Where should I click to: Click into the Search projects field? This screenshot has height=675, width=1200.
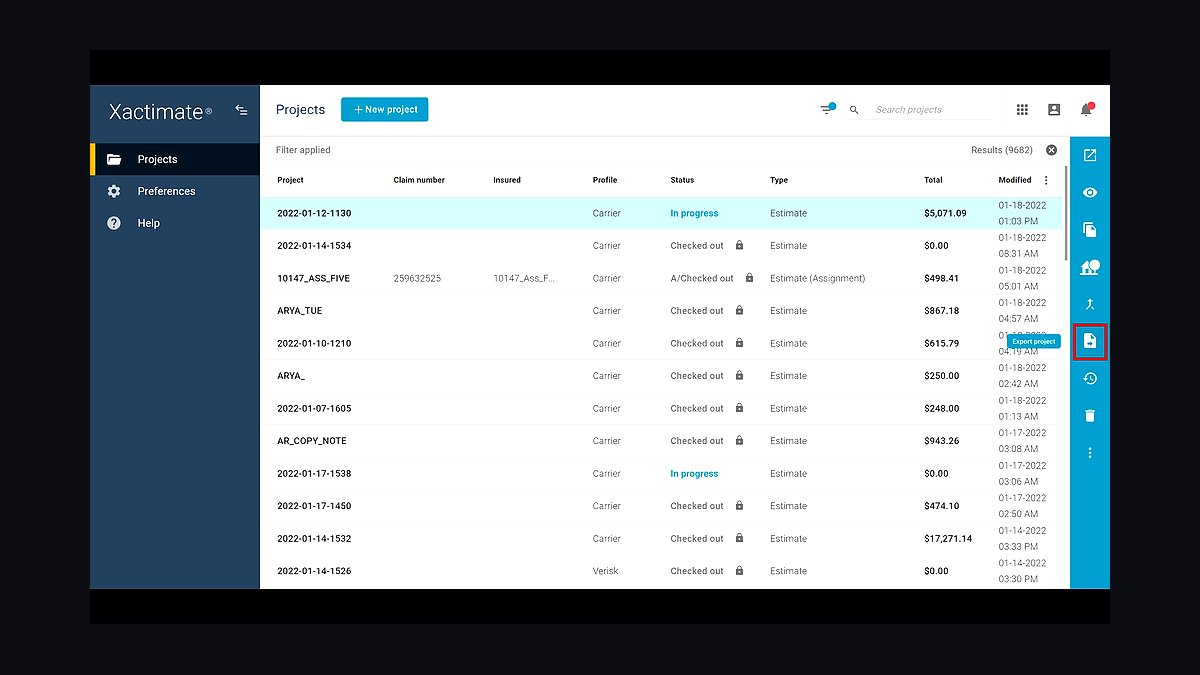[x=932, y=110]
